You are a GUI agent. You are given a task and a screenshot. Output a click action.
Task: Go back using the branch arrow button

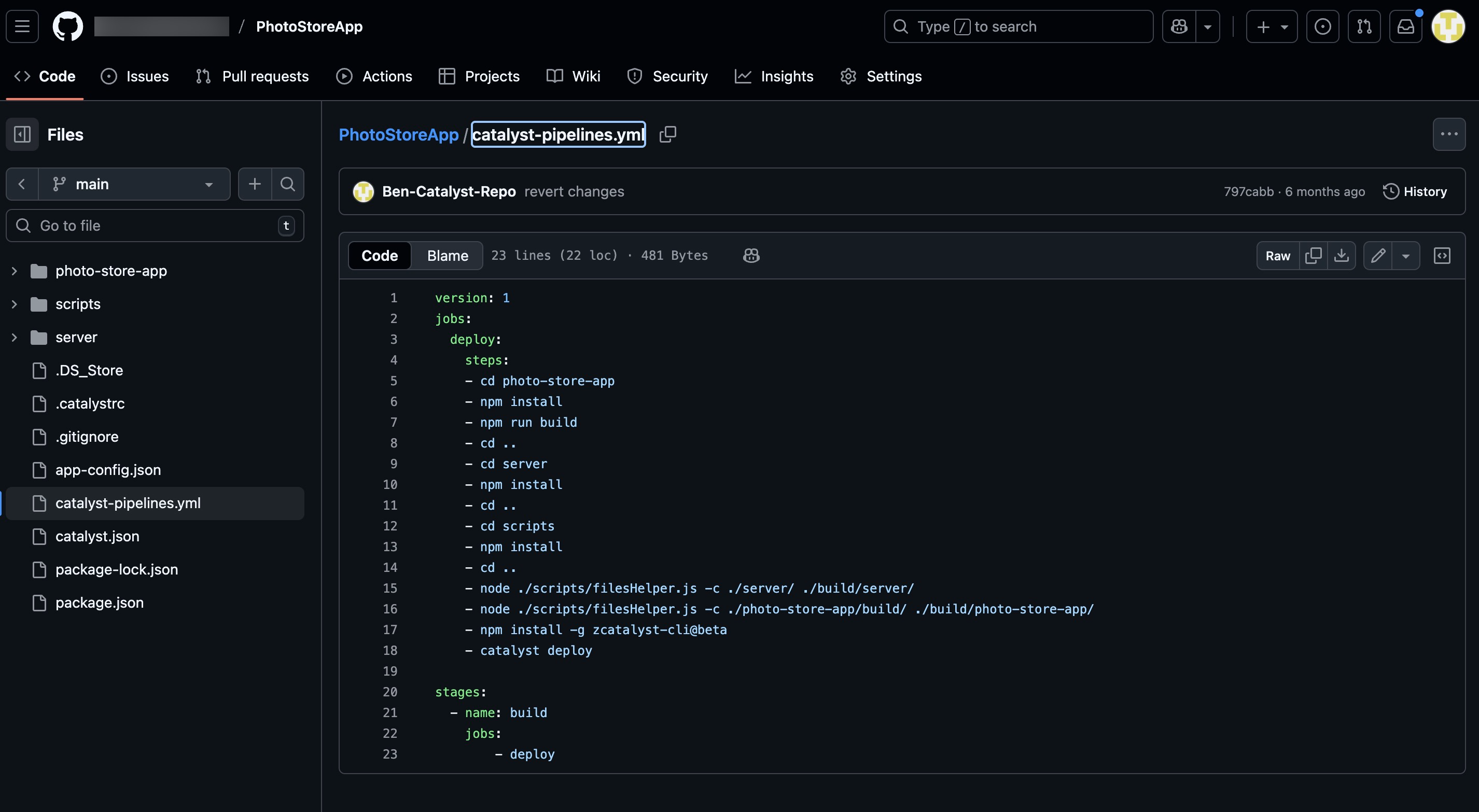[x=22, y=184]
